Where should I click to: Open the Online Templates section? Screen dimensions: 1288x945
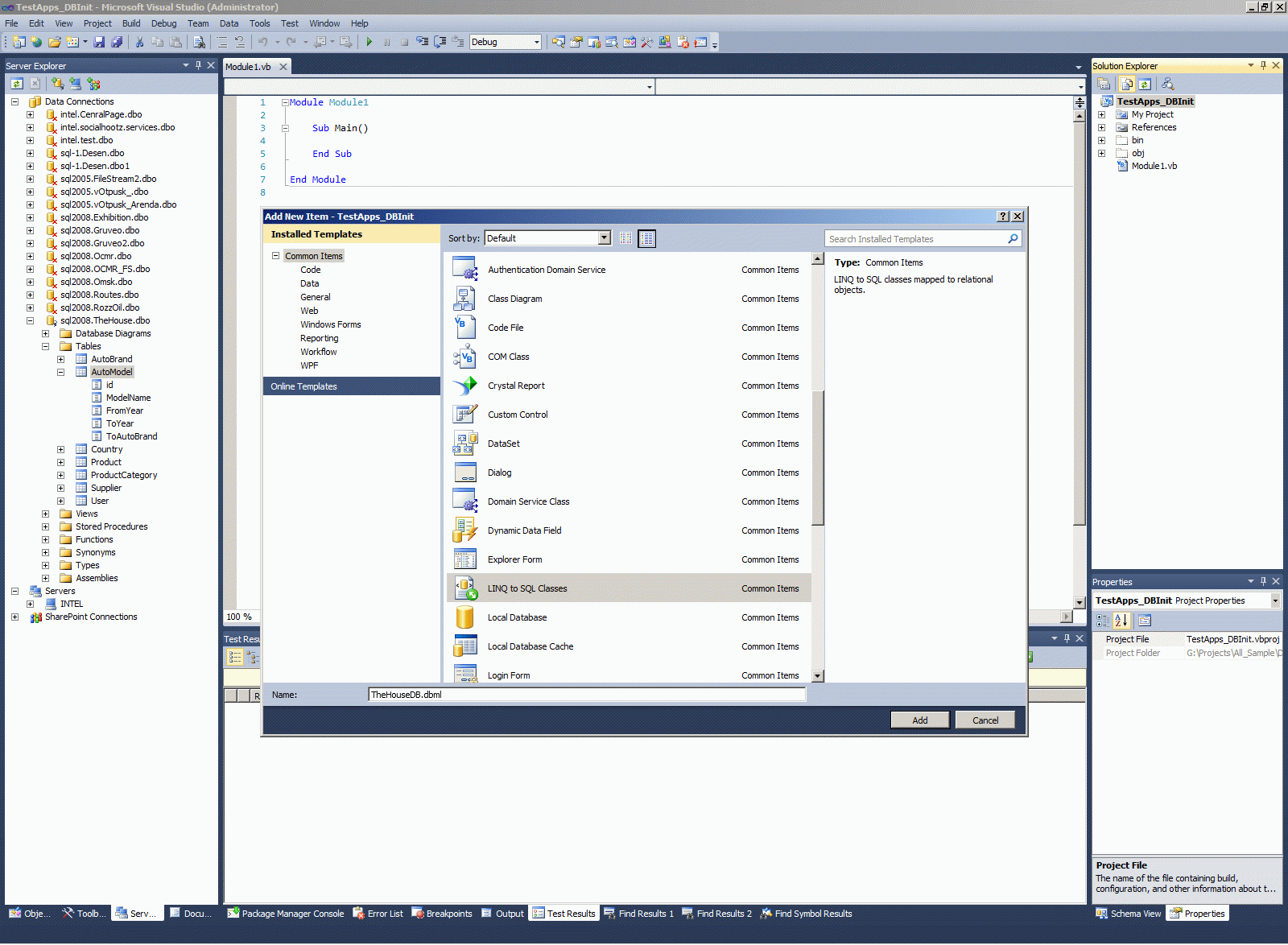[x=352, y=386]
